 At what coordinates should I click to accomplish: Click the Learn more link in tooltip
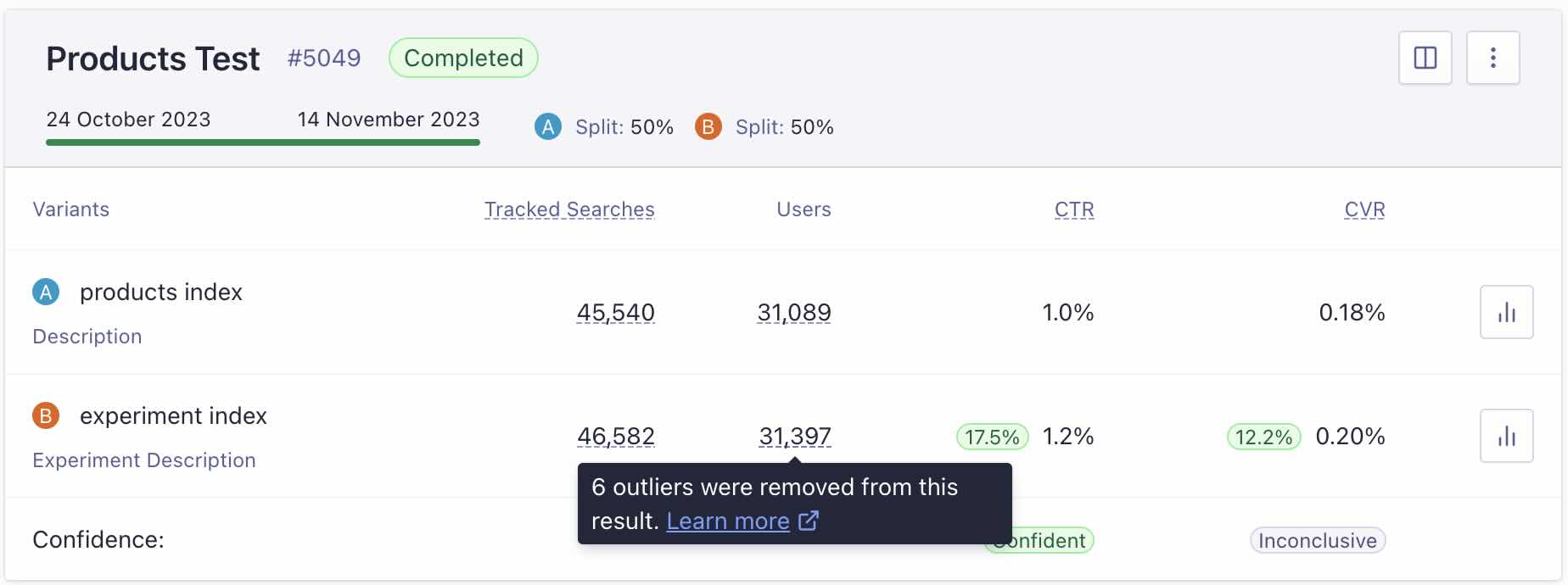click(728, 521)
